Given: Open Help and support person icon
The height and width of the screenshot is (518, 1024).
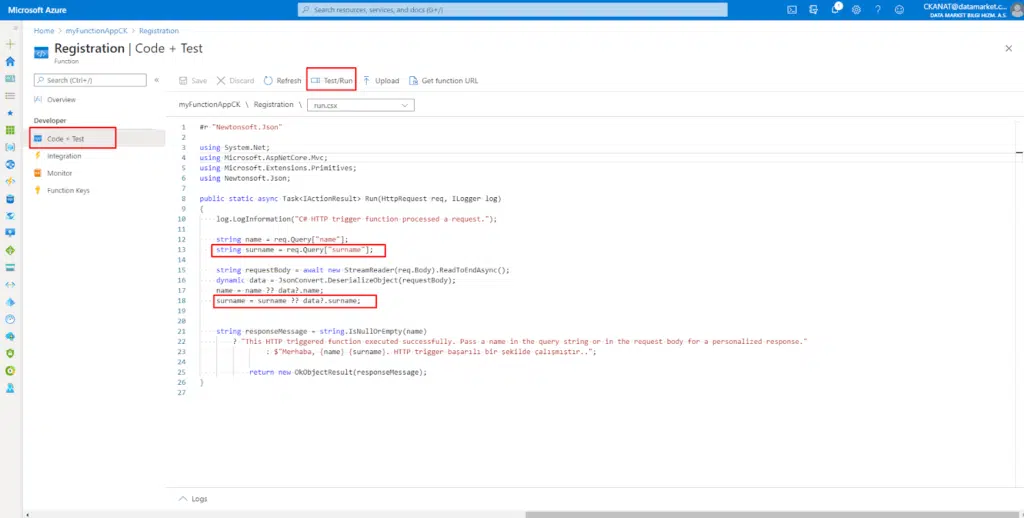Looking at the screenshot, I should coord(10,388).
